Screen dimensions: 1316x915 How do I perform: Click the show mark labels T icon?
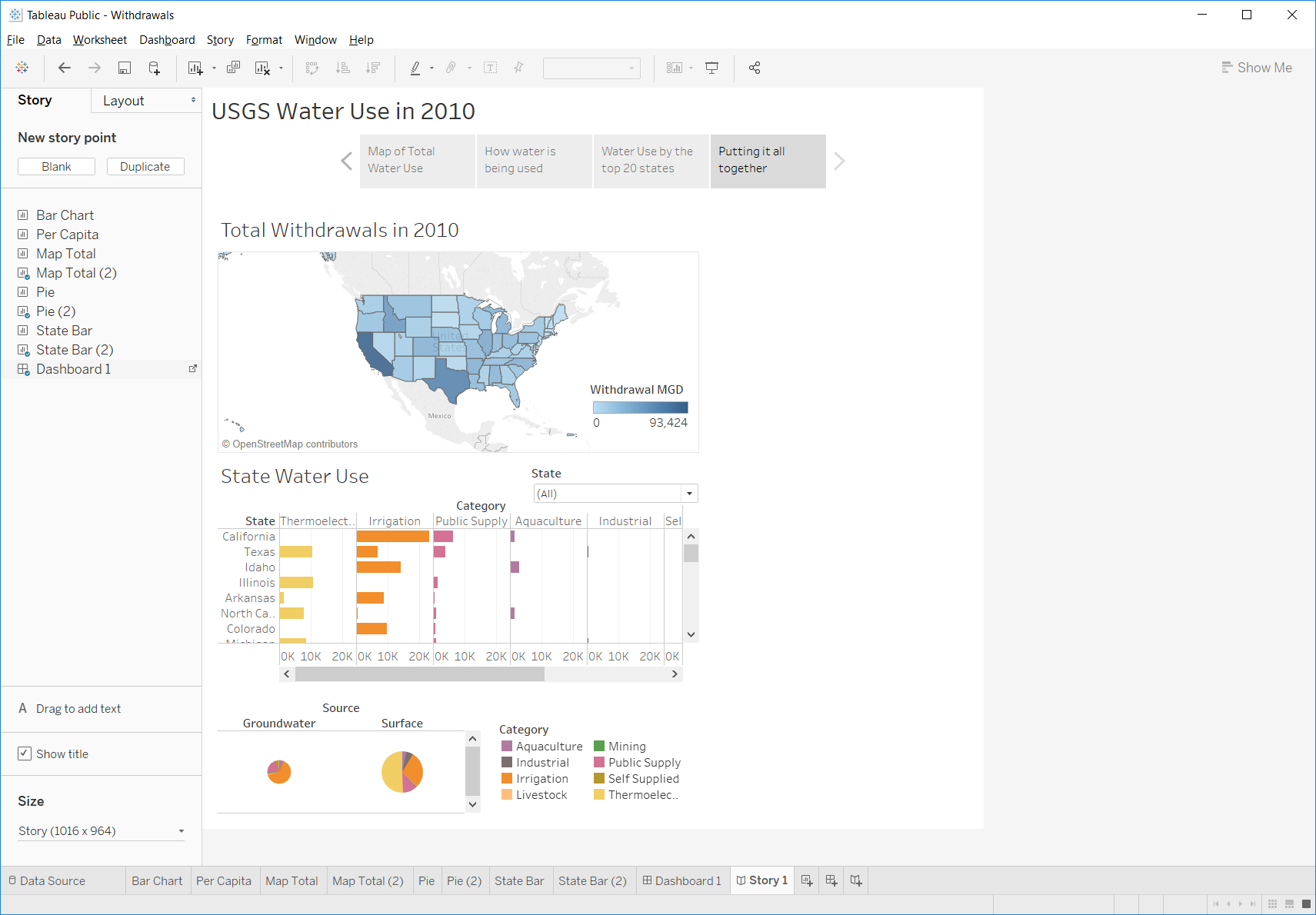tap(490, 68)
